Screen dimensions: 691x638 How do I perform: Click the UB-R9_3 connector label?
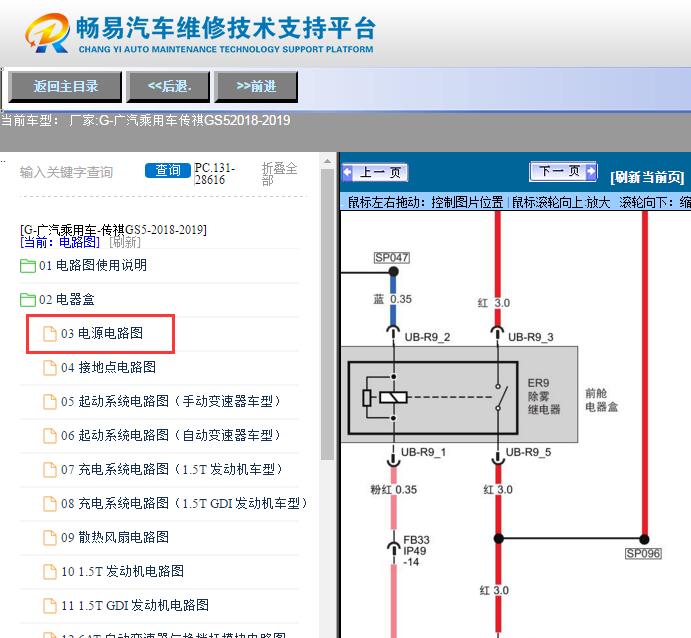coord(531,338)
